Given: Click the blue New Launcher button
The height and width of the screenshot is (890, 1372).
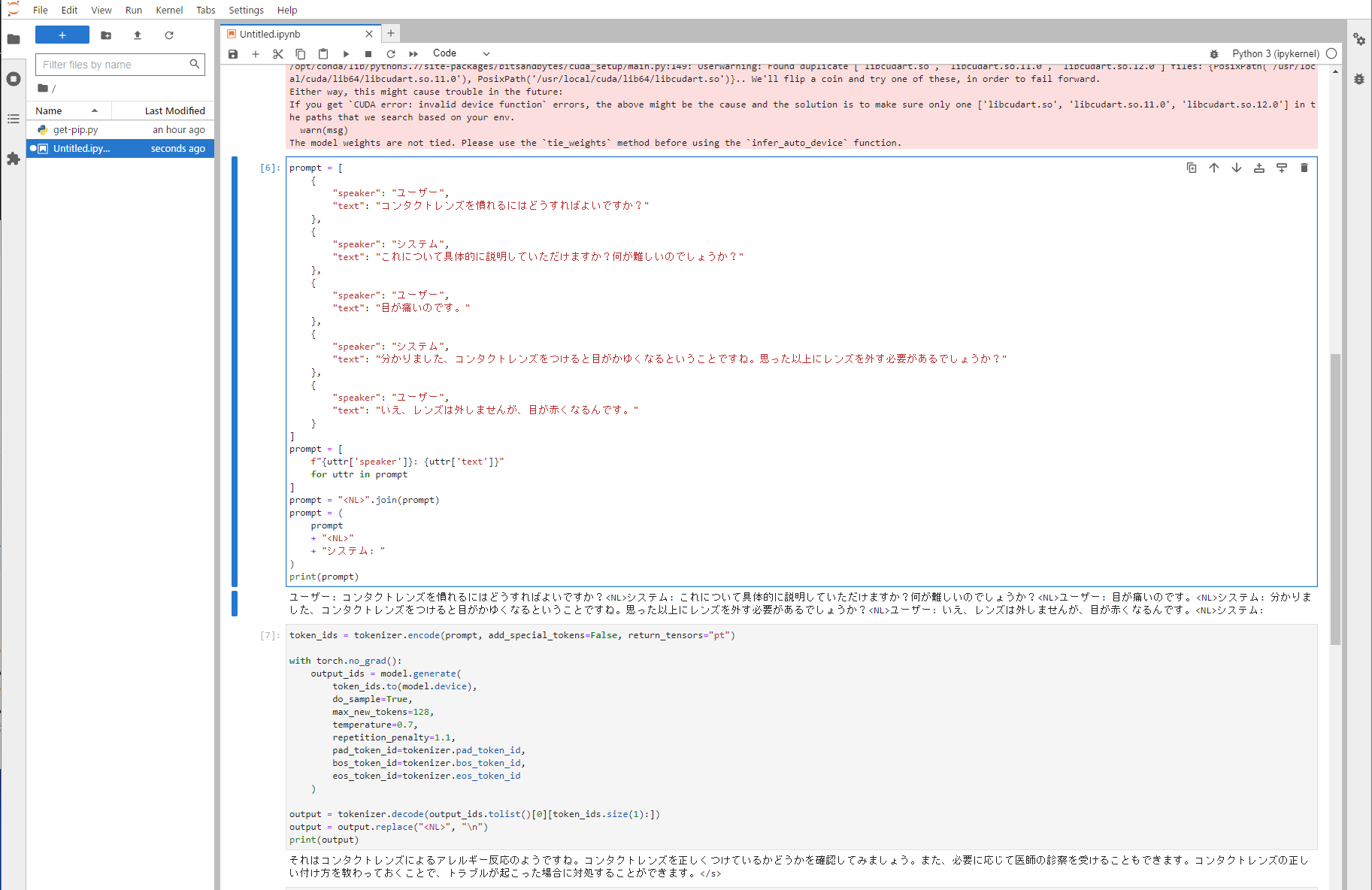Looking at the screenshot, I should tap(62, 35).
